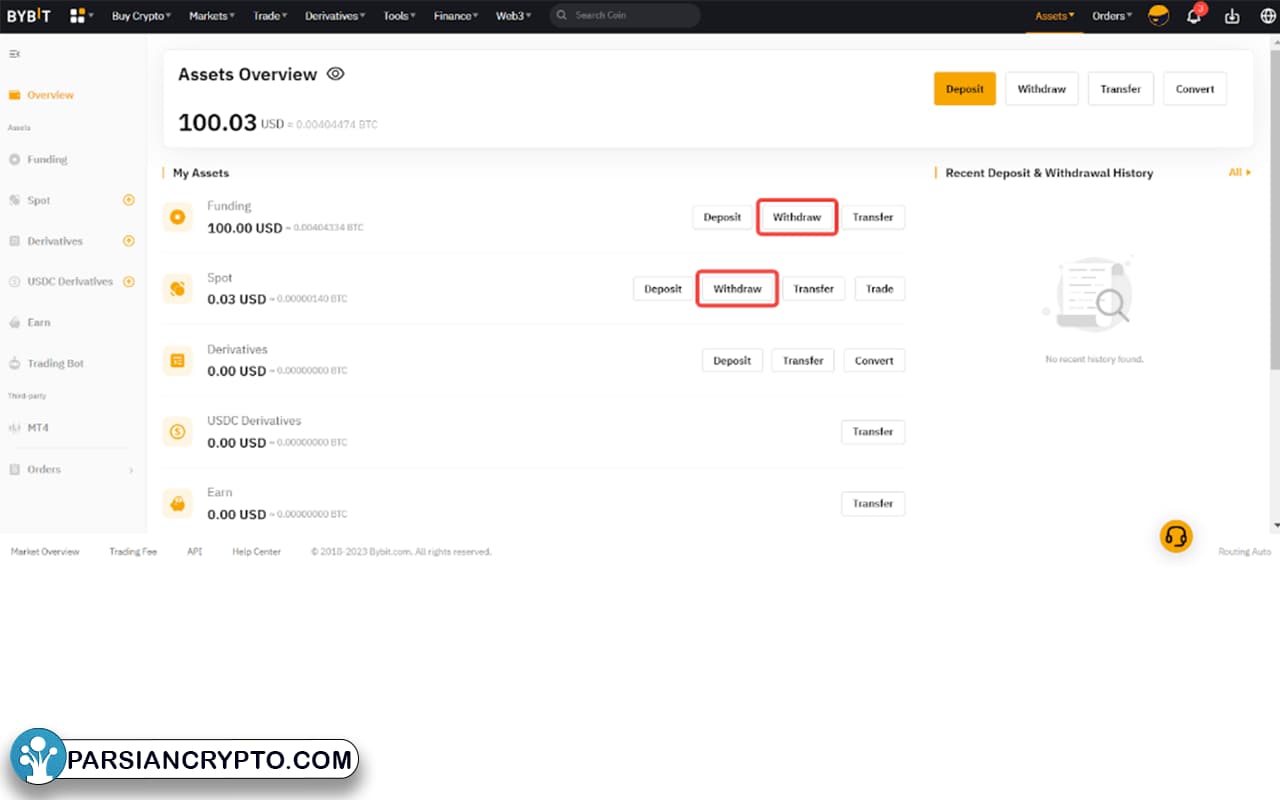Click the plus icon next to Spot

click(128, 200)
